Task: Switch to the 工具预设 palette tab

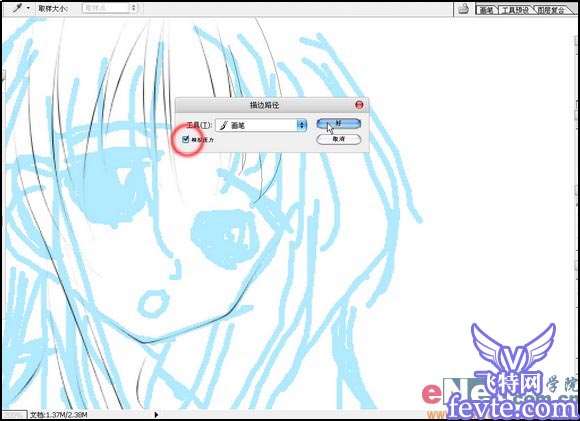Action: pyautogui.click(x=515, y=10)
